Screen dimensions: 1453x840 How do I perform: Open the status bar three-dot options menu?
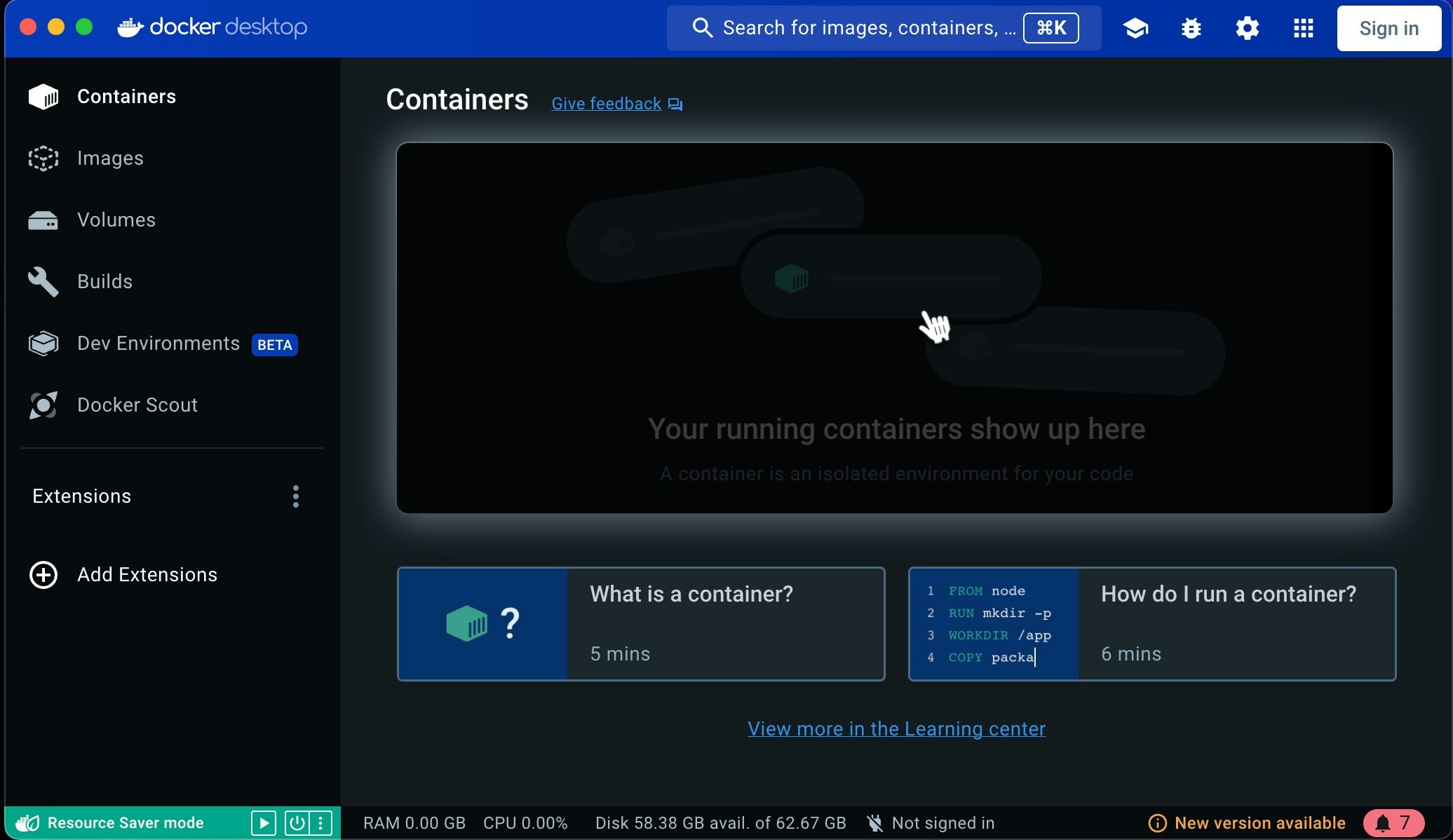tap(320, 822)
